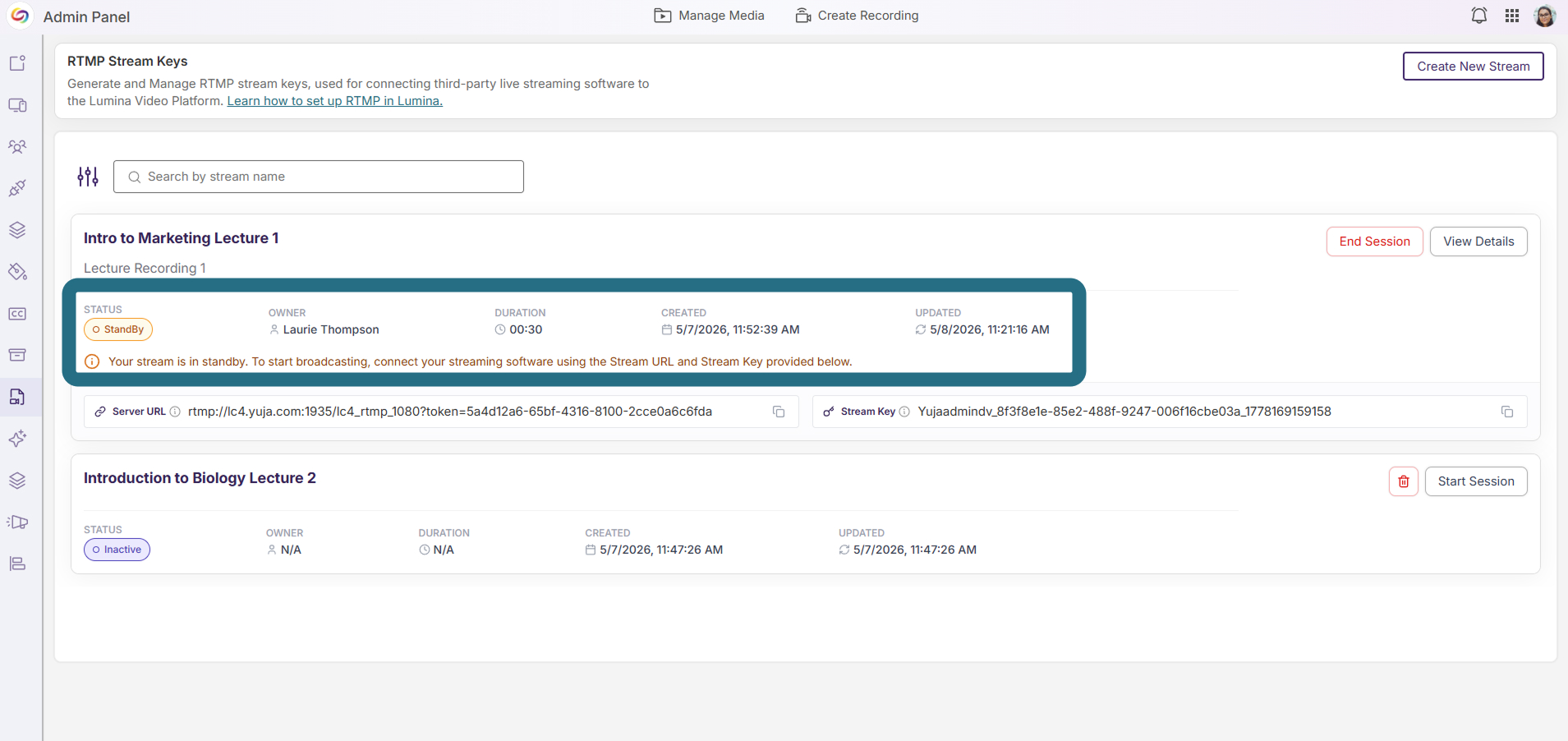Click the Introduction to Biology Lecture 2 title
The height and width of the screenshot is (741, 1568).
(200, 478)
